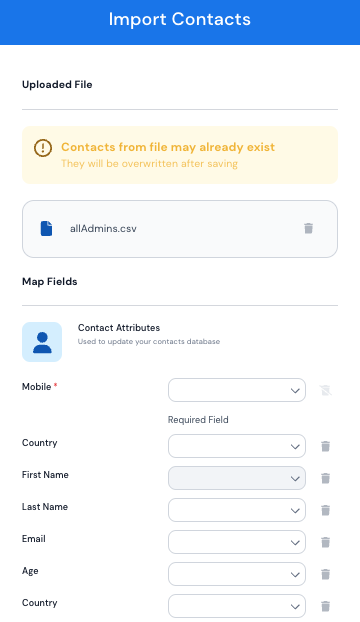Open the Age mapping dropdown
This screenshot has height=622, width=360.
[237, 574]
